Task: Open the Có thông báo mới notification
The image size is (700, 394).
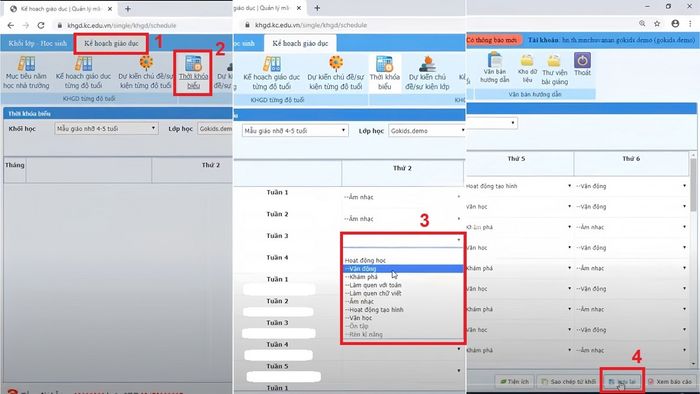Action: [x=493, y=40]
